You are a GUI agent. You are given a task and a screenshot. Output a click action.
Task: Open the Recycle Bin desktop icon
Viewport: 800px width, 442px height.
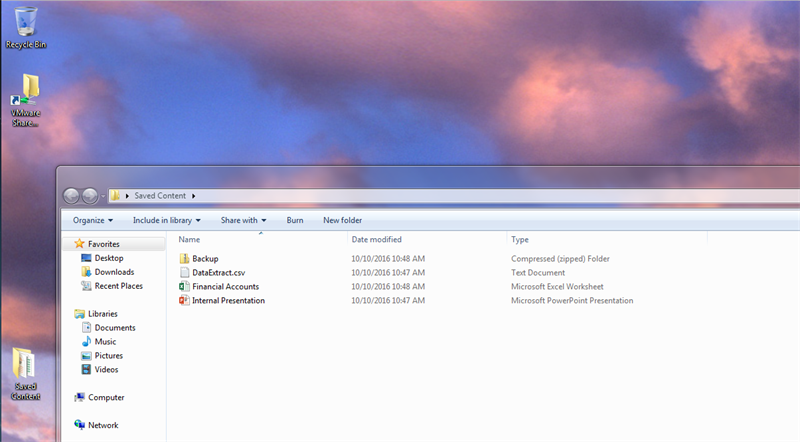[x=26, y=22]
